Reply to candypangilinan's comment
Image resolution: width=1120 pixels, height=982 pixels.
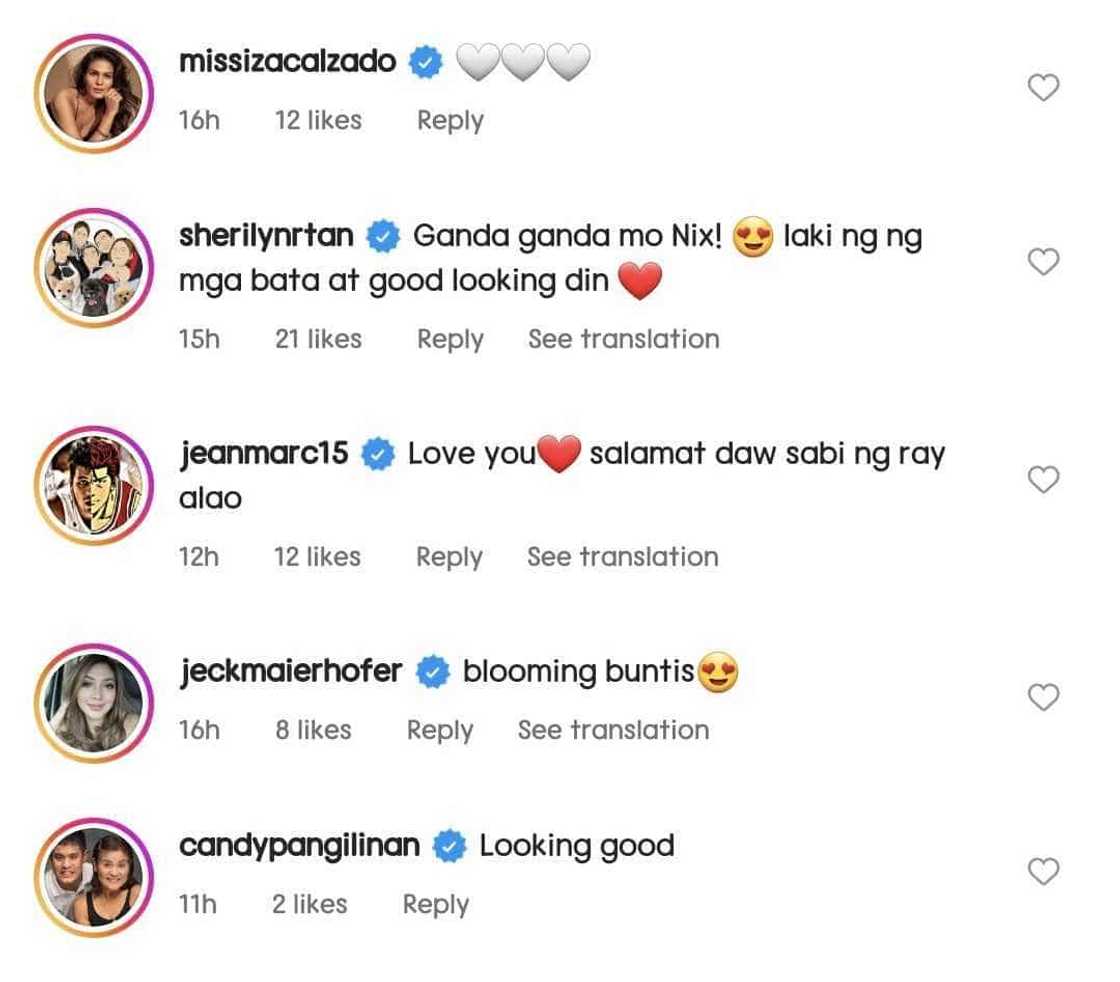tap(435, 904)
